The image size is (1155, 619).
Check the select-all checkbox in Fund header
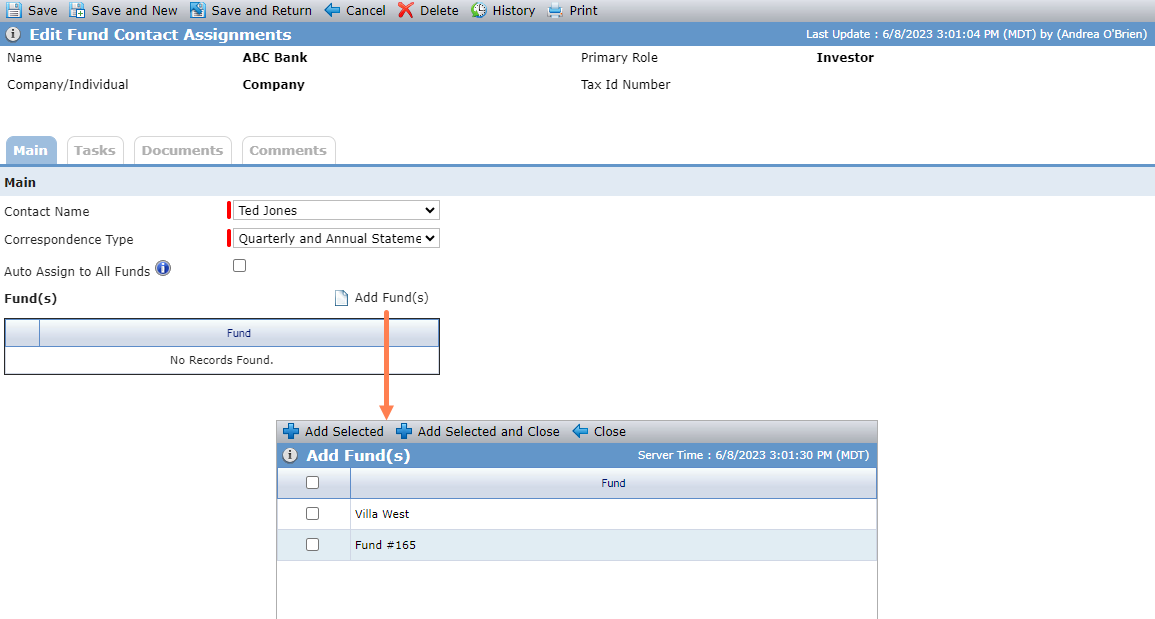coord(312,483)
